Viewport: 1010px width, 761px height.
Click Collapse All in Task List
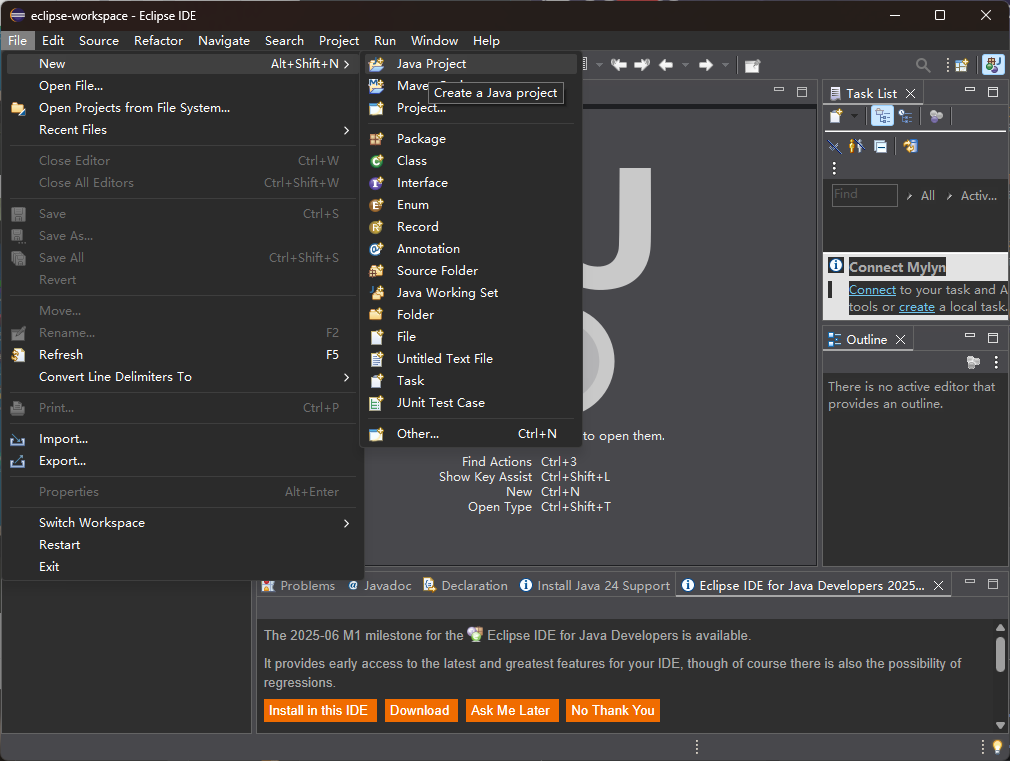pos(881,146)
